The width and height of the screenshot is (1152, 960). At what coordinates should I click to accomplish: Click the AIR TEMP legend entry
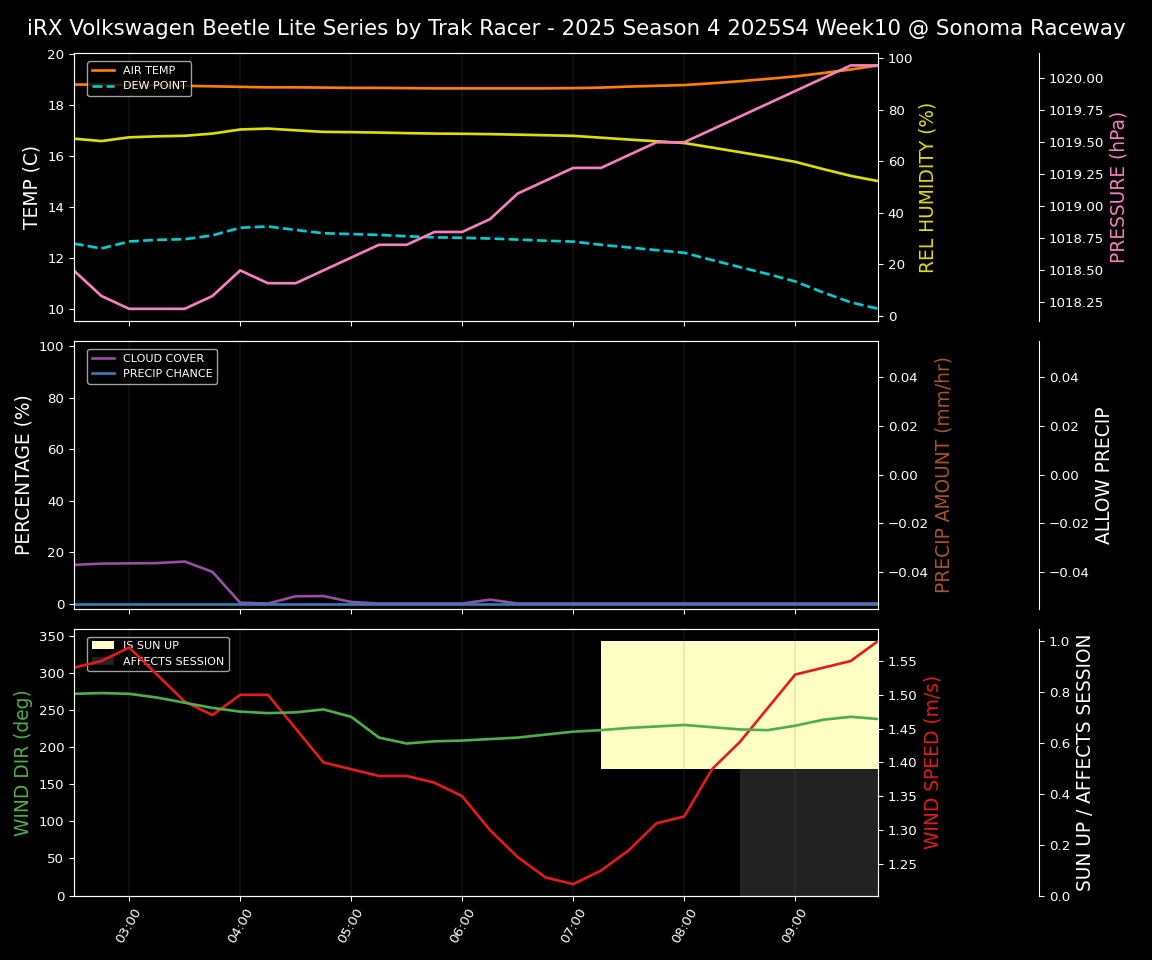click(x=148, y=71)
